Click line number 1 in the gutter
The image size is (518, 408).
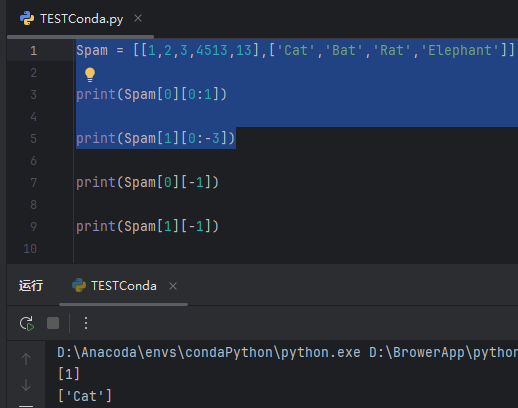pos(33,51)
